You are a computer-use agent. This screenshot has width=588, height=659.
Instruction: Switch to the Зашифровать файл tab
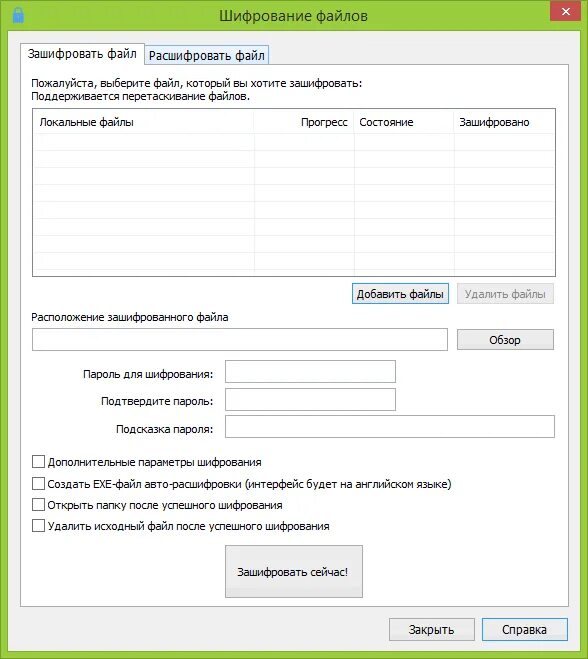(x=82, y=54)
